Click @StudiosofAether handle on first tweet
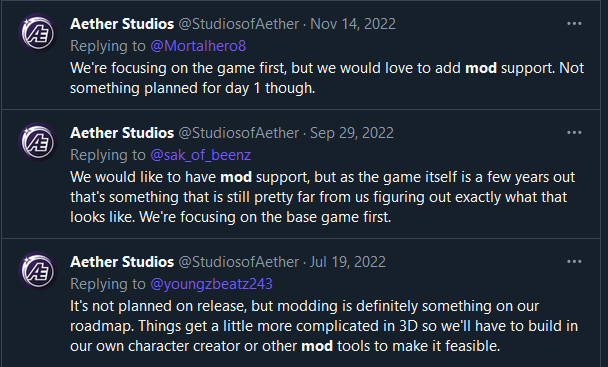Image resolution: width=608 pixels, height=367 pixels. [238, 24]
